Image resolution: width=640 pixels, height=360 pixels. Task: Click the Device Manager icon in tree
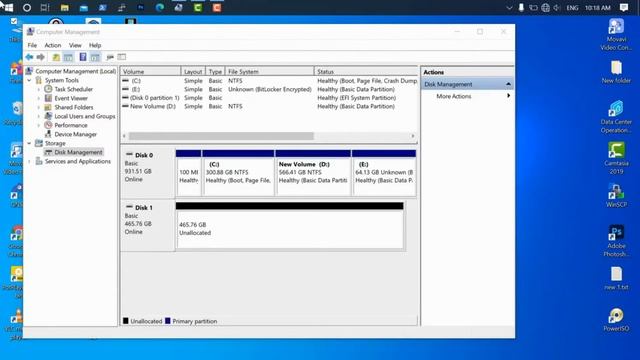pyautogui.click(x=48, y=134)
